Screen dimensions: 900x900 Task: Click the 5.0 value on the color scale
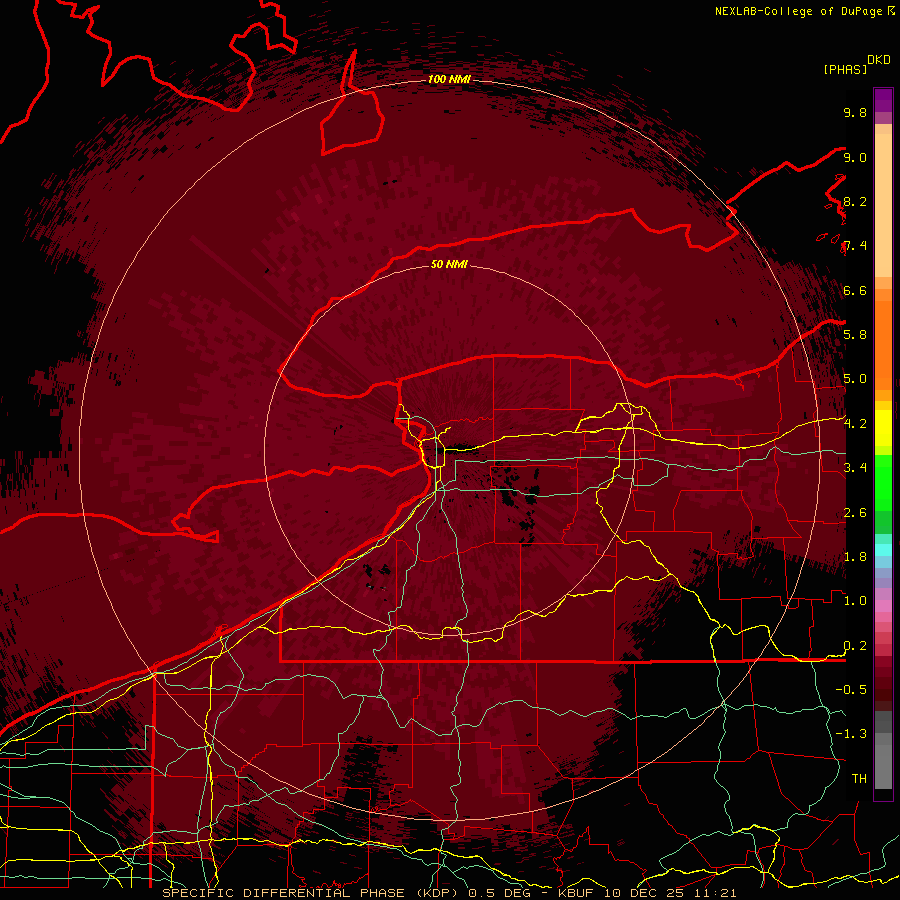pyautogui.click(x=855, y=379)
